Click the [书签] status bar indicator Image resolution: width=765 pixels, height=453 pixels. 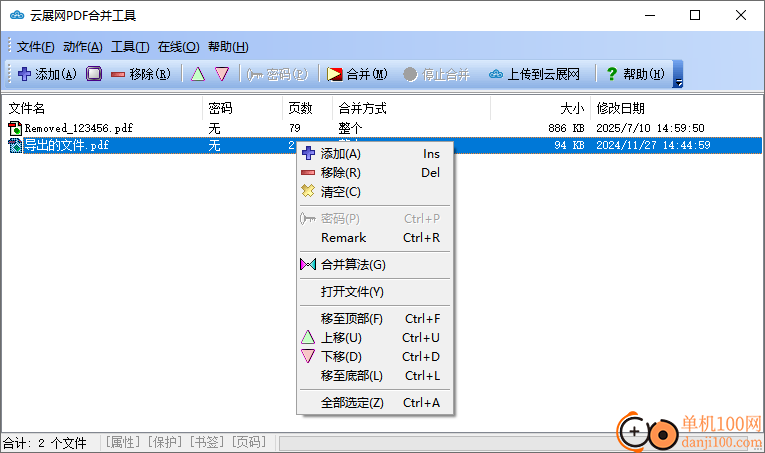pos(207,442)
